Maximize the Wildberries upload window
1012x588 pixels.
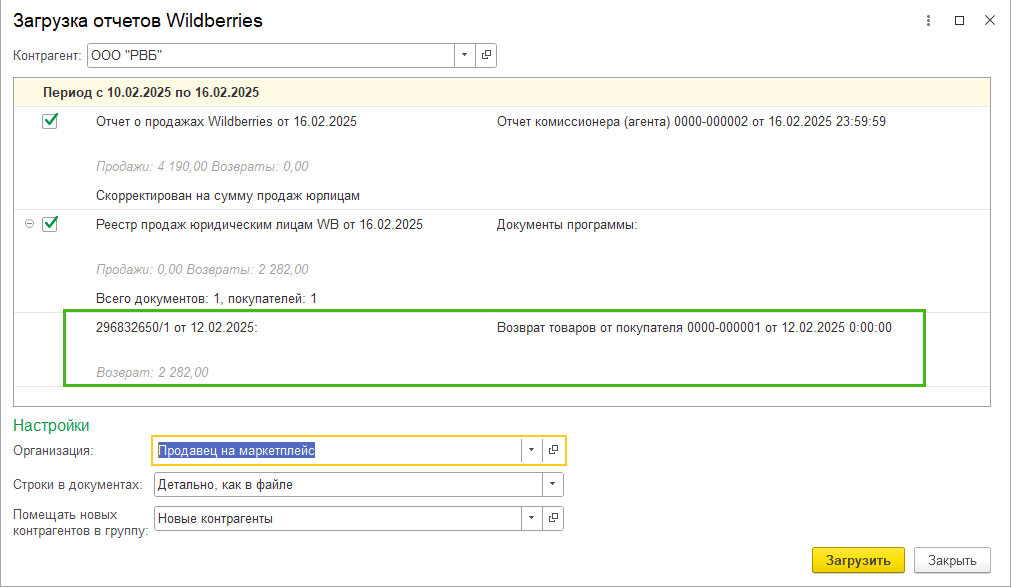coord(959,21)
